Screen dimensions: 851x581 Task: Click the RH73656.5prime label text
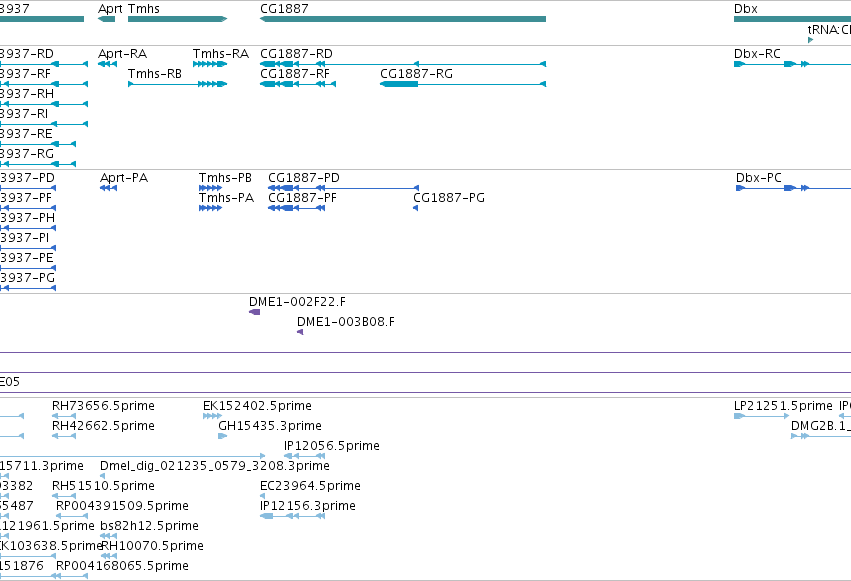(103, 406)
